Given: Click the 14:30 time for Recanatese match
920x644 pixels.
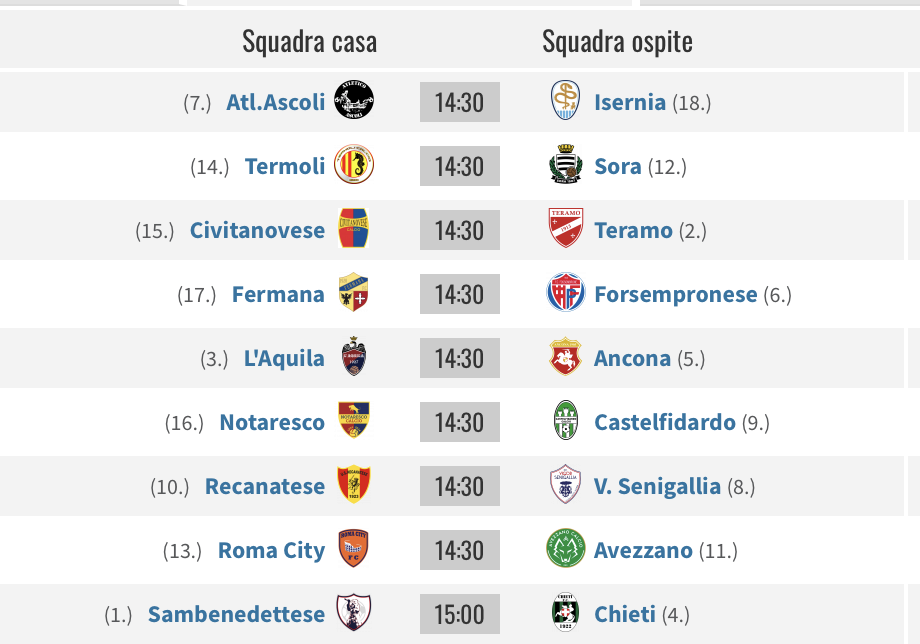Looking at the screenshot, I should click(x=459, y=486).
